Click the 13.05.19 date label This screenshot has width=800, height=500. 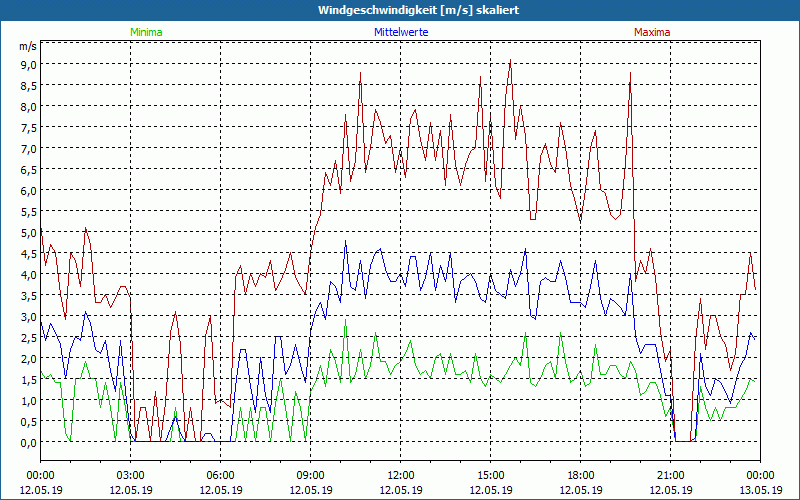pos(760,490)
